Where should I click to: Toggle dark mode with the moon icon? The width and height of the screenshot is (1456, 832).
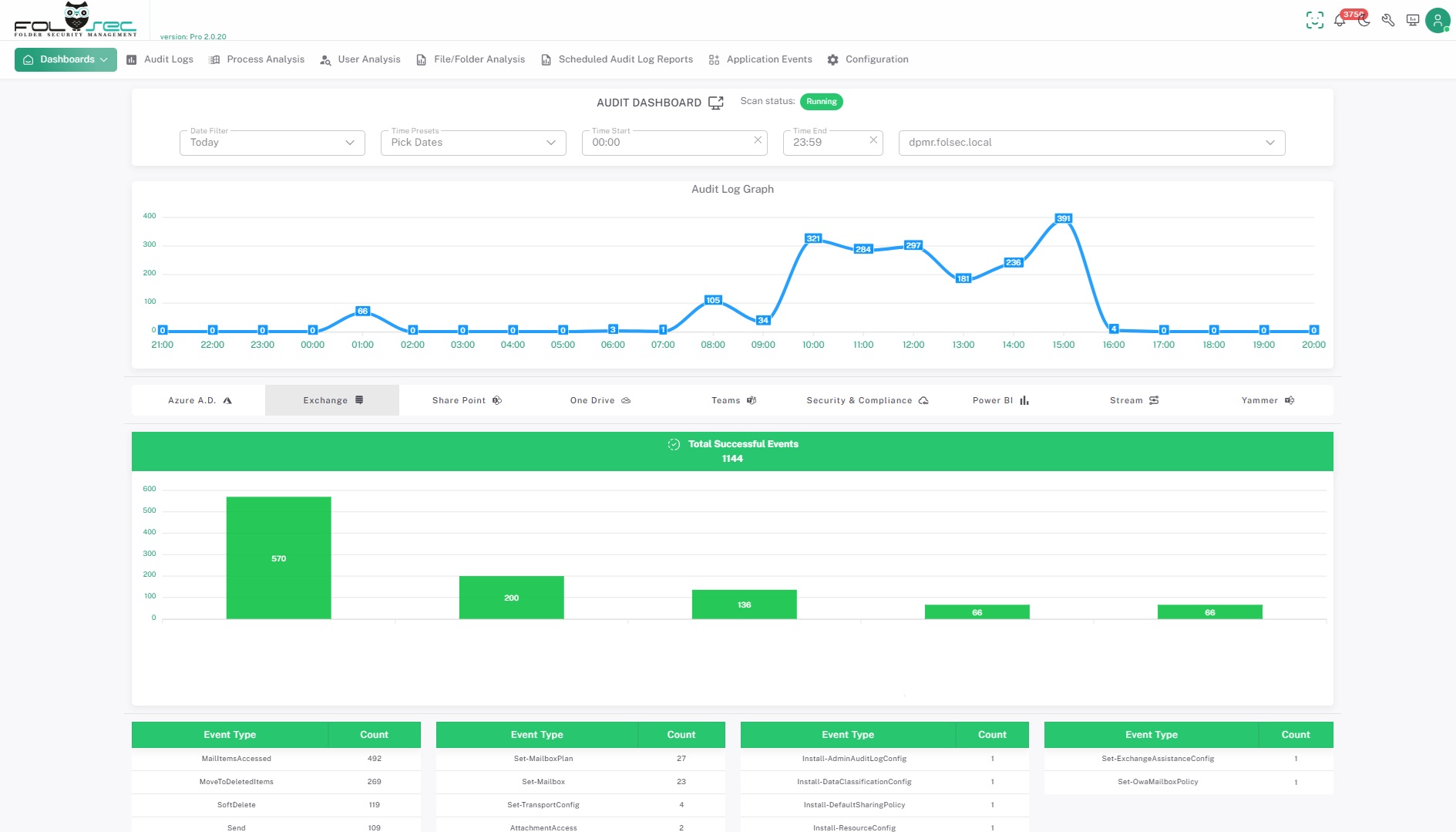[x=1364, y=21]
